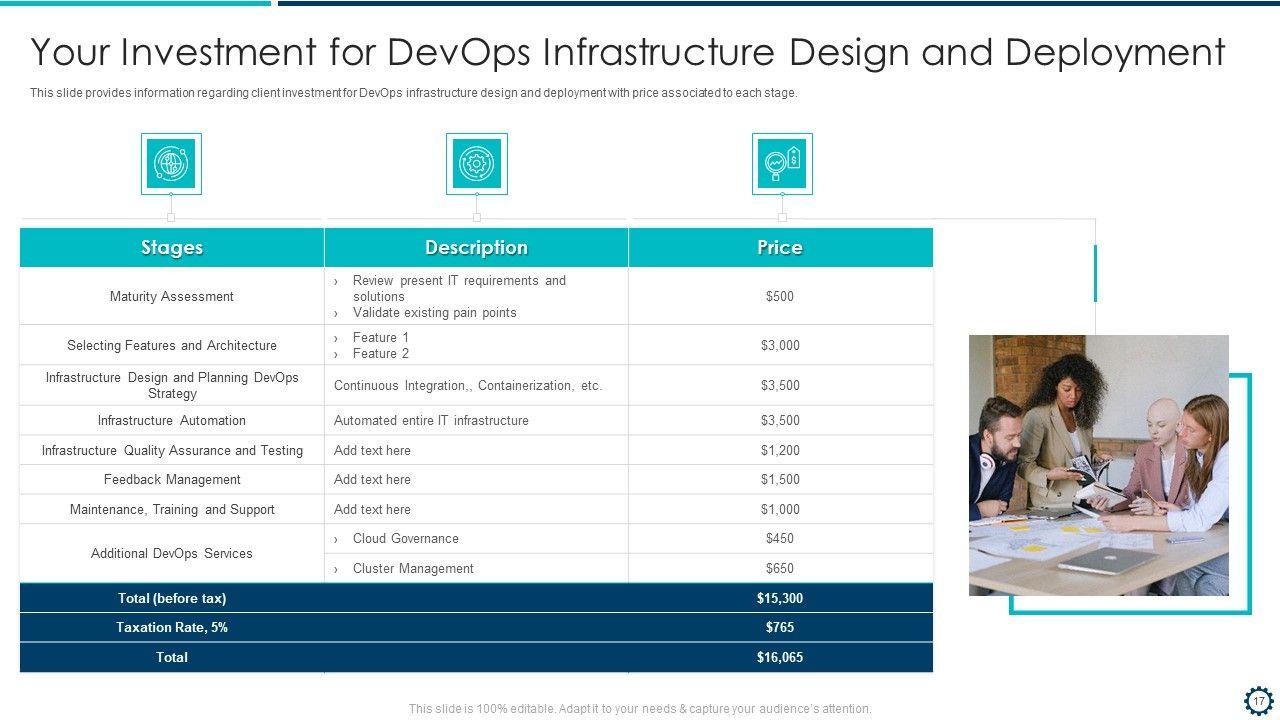Click the Total (before tax) row label
This screenshot has height=720, width=1280.
(x=172, y=599)
